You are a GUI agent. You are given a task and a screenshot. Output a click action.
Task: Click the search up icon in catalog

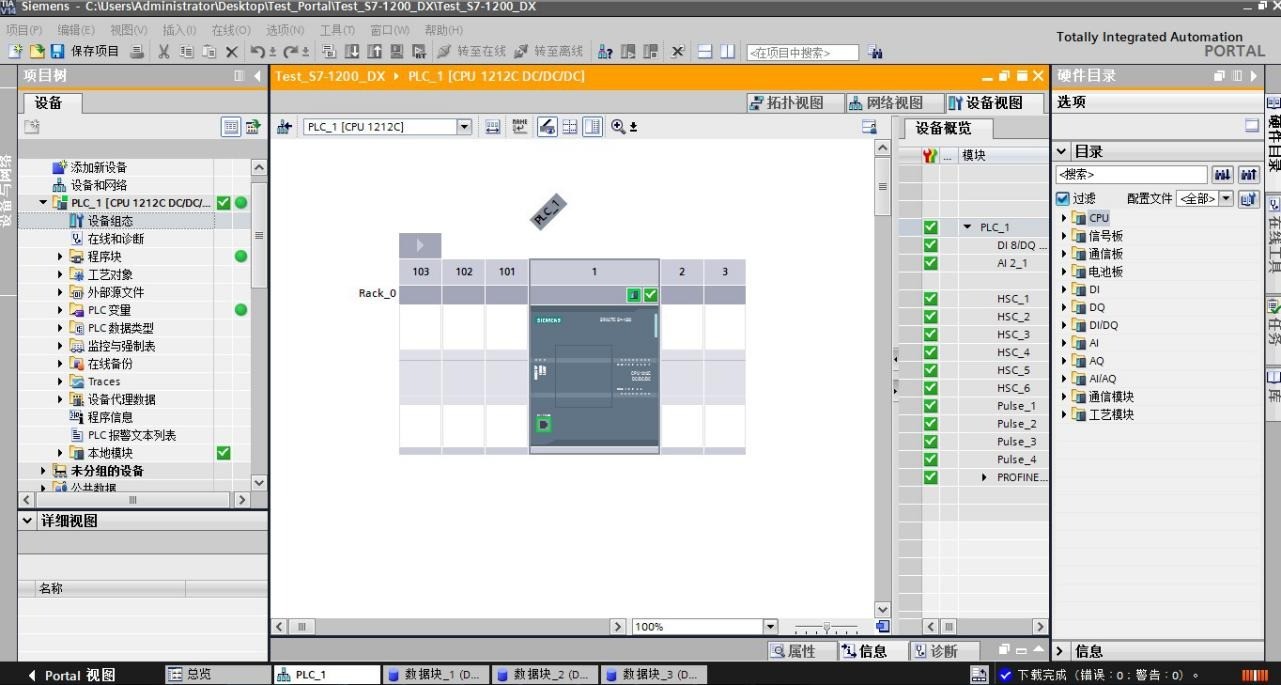(1248, 174)
